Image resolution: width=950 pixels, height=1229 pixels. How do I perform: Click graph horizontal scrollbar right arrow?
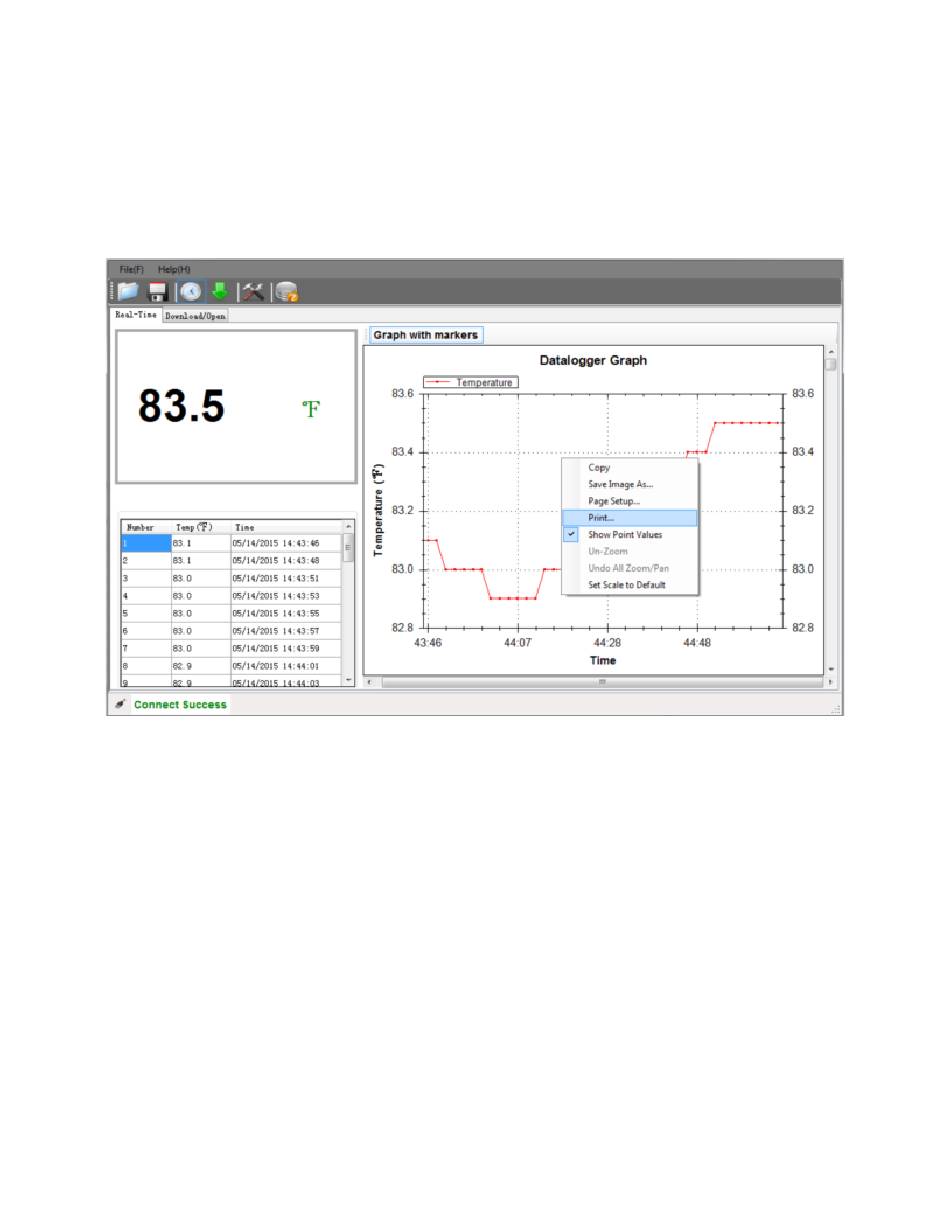tap(830, 682)
